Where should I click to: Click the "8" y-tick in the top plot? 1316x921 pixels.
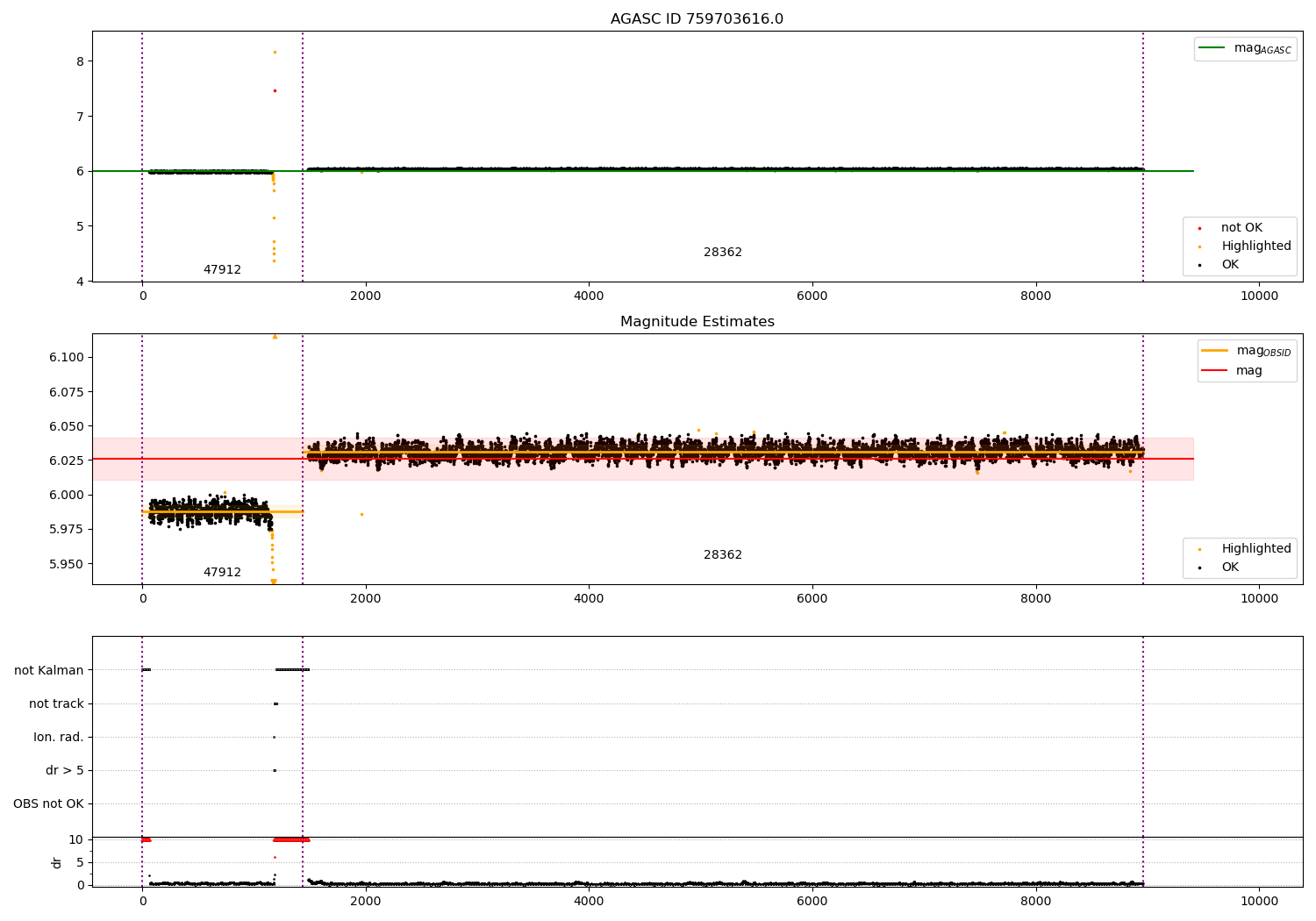coord(80,61)
